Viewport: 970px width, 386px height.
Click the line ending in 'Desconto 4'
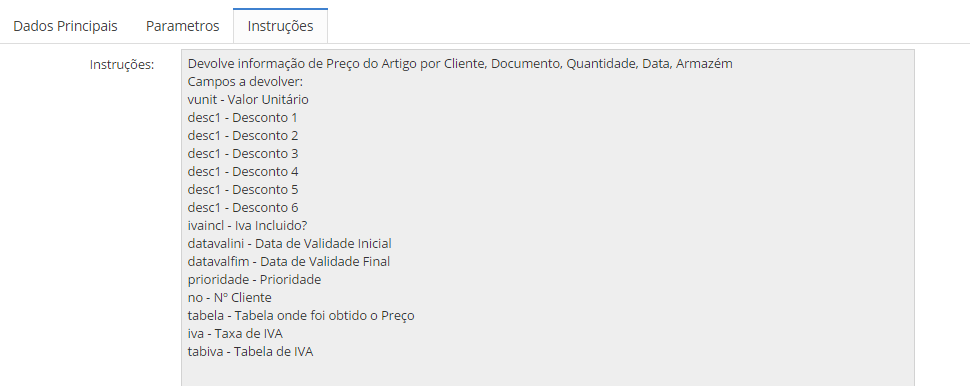coord(242,171)
